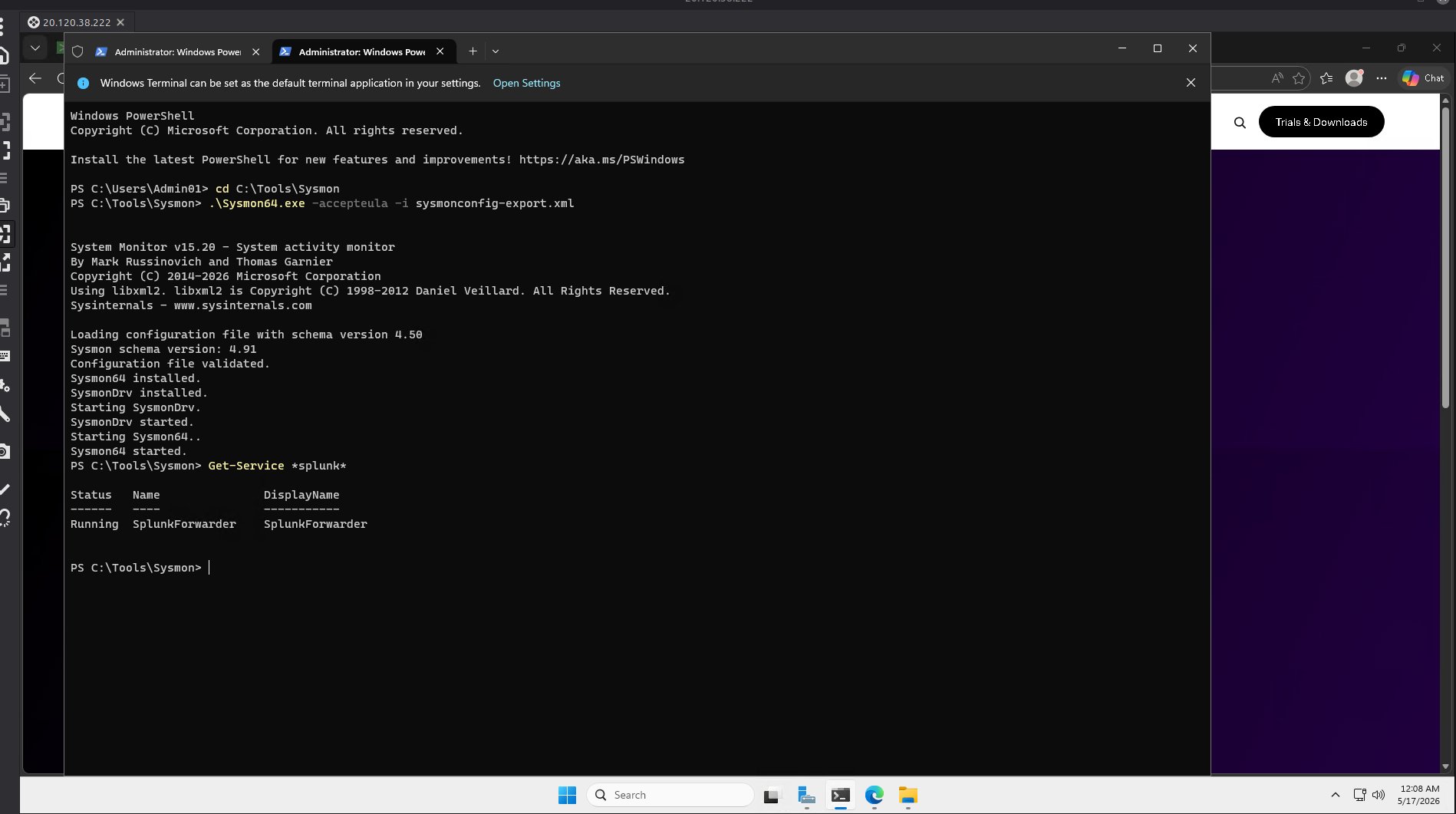Viewport: 1456px width, 814px height.
Task: Click the shield icon in Terminal's tab bar
Action: click(77, 51)
